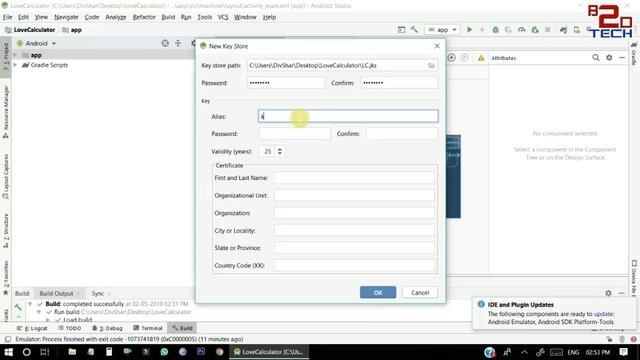Click the target locate icon in Project panel

tap(165, 43)
